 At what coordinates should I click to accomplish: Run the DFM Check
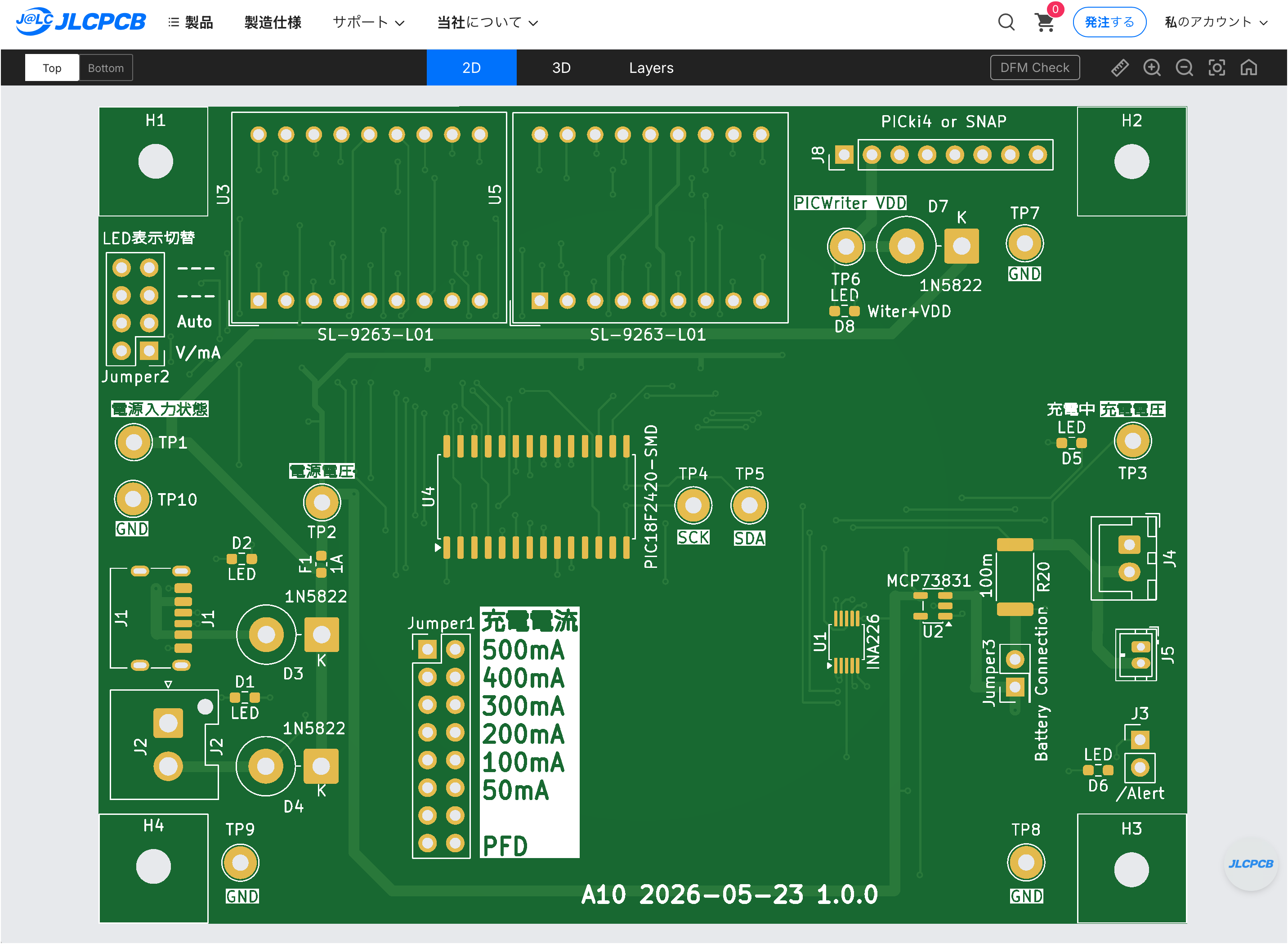tap(1035, 67)
